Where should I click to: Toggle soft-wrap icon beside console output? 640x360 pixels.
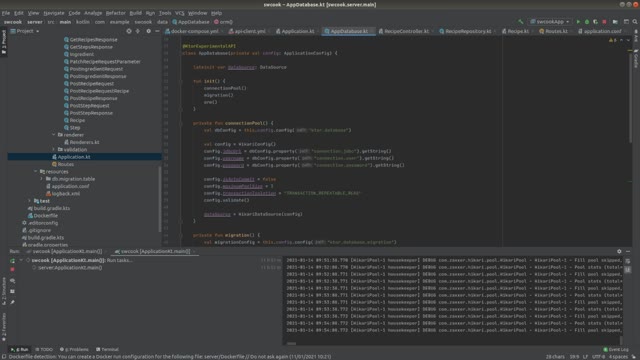point(628,261)
